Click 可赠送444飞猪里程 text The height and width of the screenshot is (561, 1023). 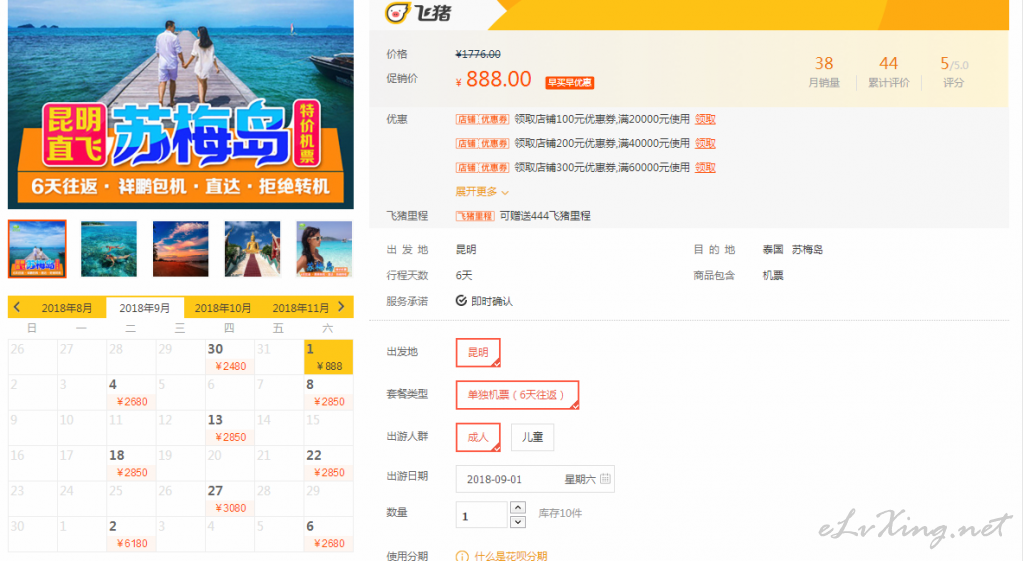click(x=545, y=216)
